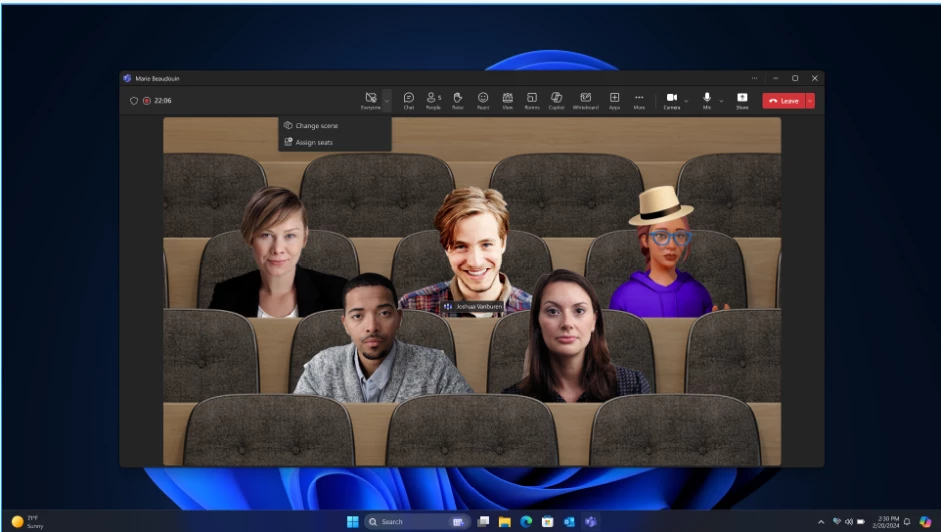
Task: Toggle the Camera on or off
Action: (x=672, y=100)
